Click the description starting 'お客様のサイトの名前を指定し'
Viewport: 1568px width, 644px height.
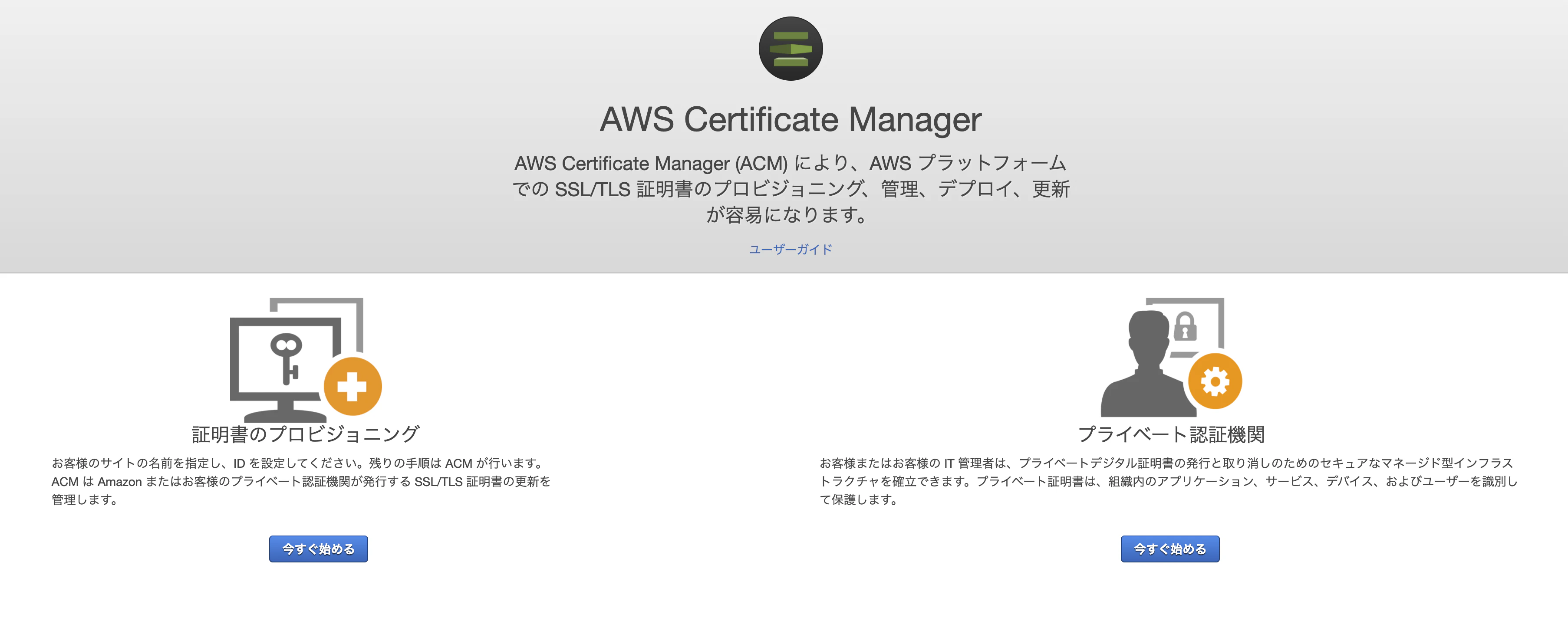coord(301,481)
